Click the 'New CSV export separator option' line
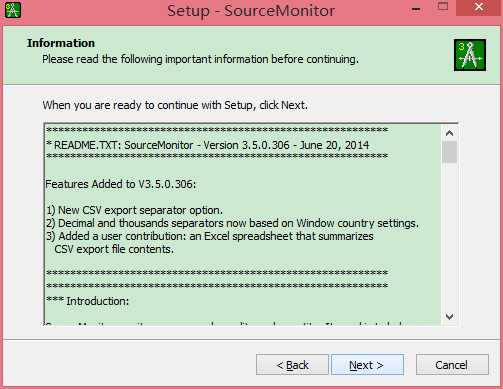The height and width of the screenshot is (389, 503). (x=134, y=210)
